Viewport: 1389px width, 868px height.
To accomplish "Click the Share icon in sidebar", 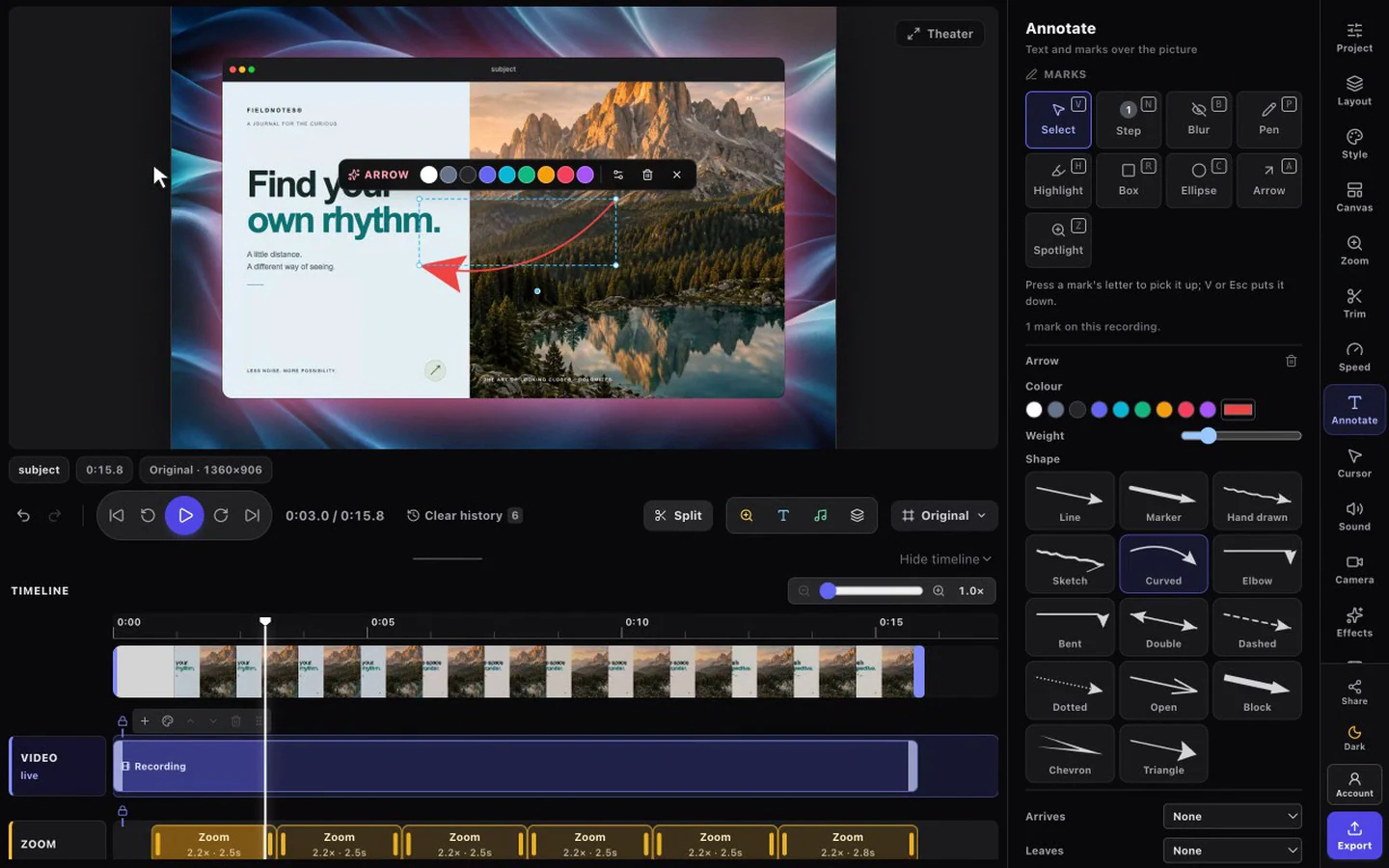I will [1354, 692].
